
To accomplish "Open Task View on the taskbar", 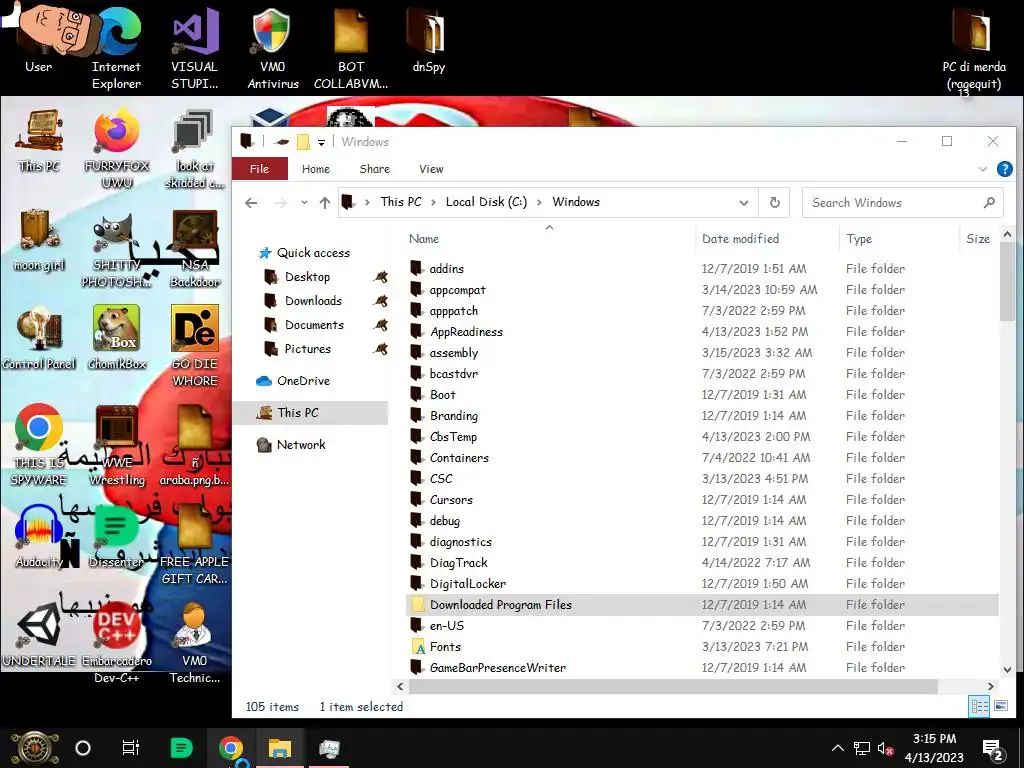I will coord(131,748).
